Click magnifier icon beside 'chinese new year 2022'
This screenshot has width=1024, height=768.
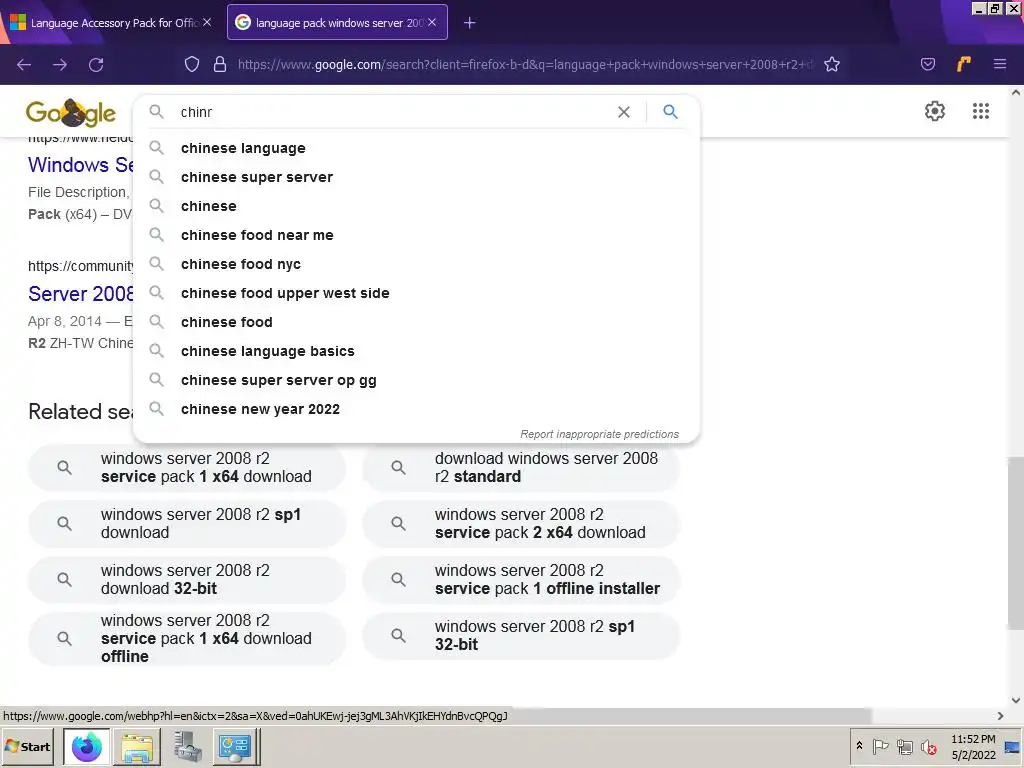(157, 409)
